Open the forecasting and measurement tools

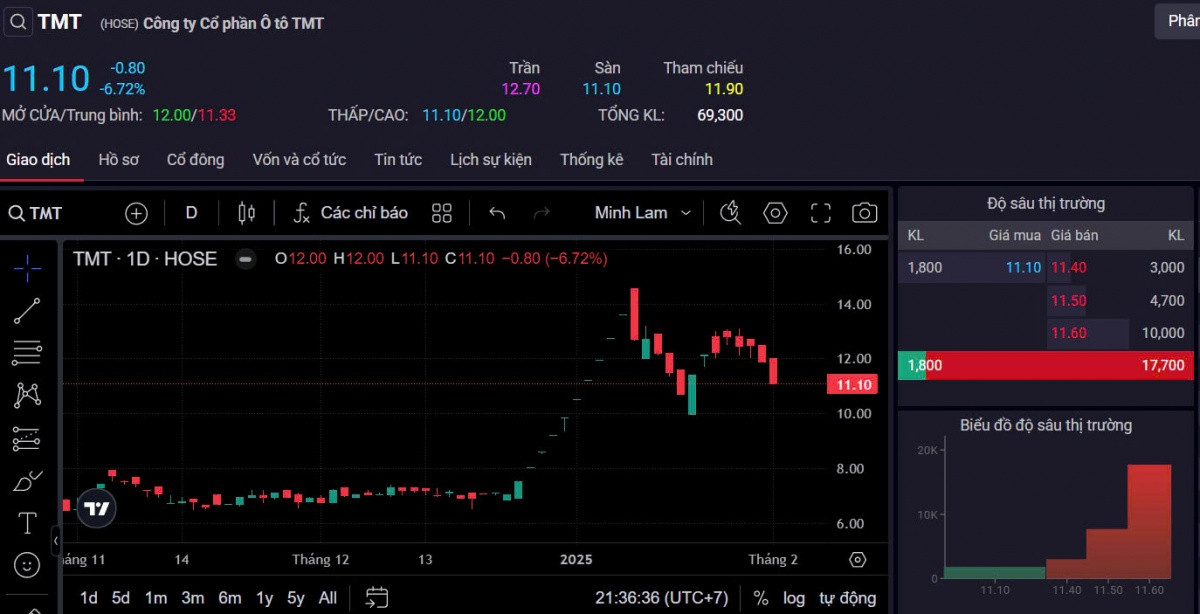[27, 438]
